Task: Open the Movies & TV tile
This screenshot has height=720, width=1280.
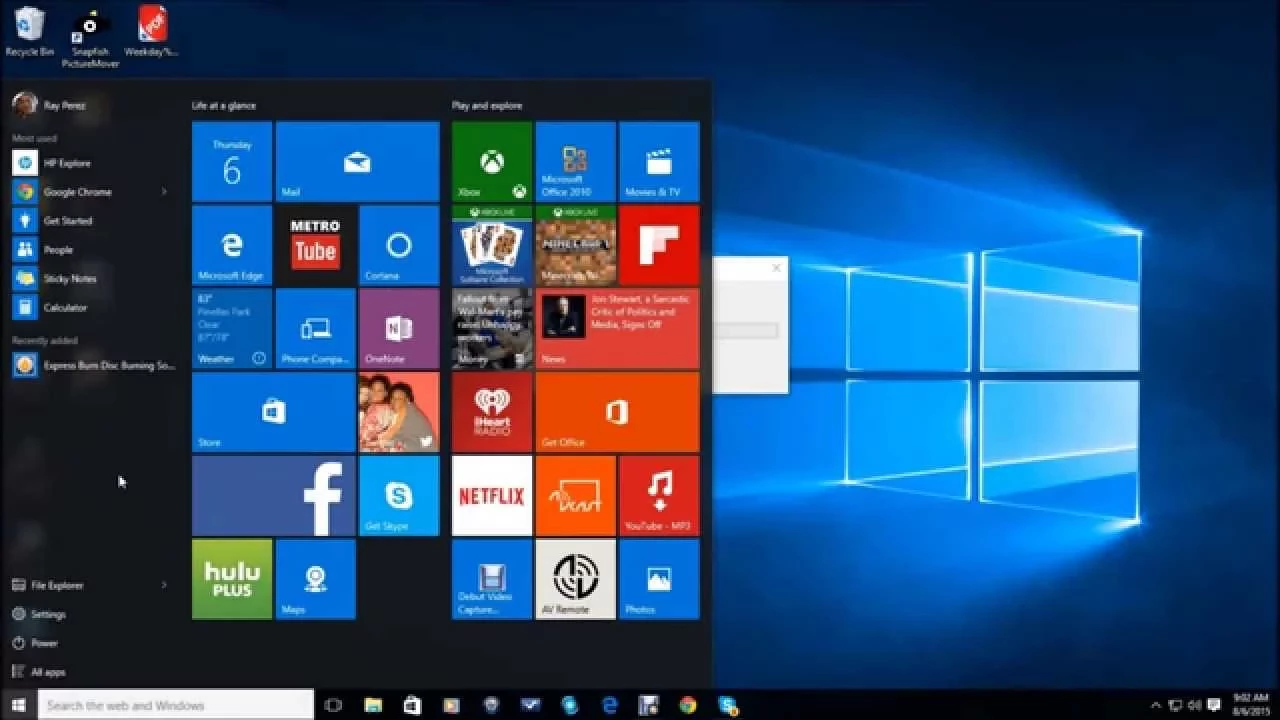Action: click(659, 162)
